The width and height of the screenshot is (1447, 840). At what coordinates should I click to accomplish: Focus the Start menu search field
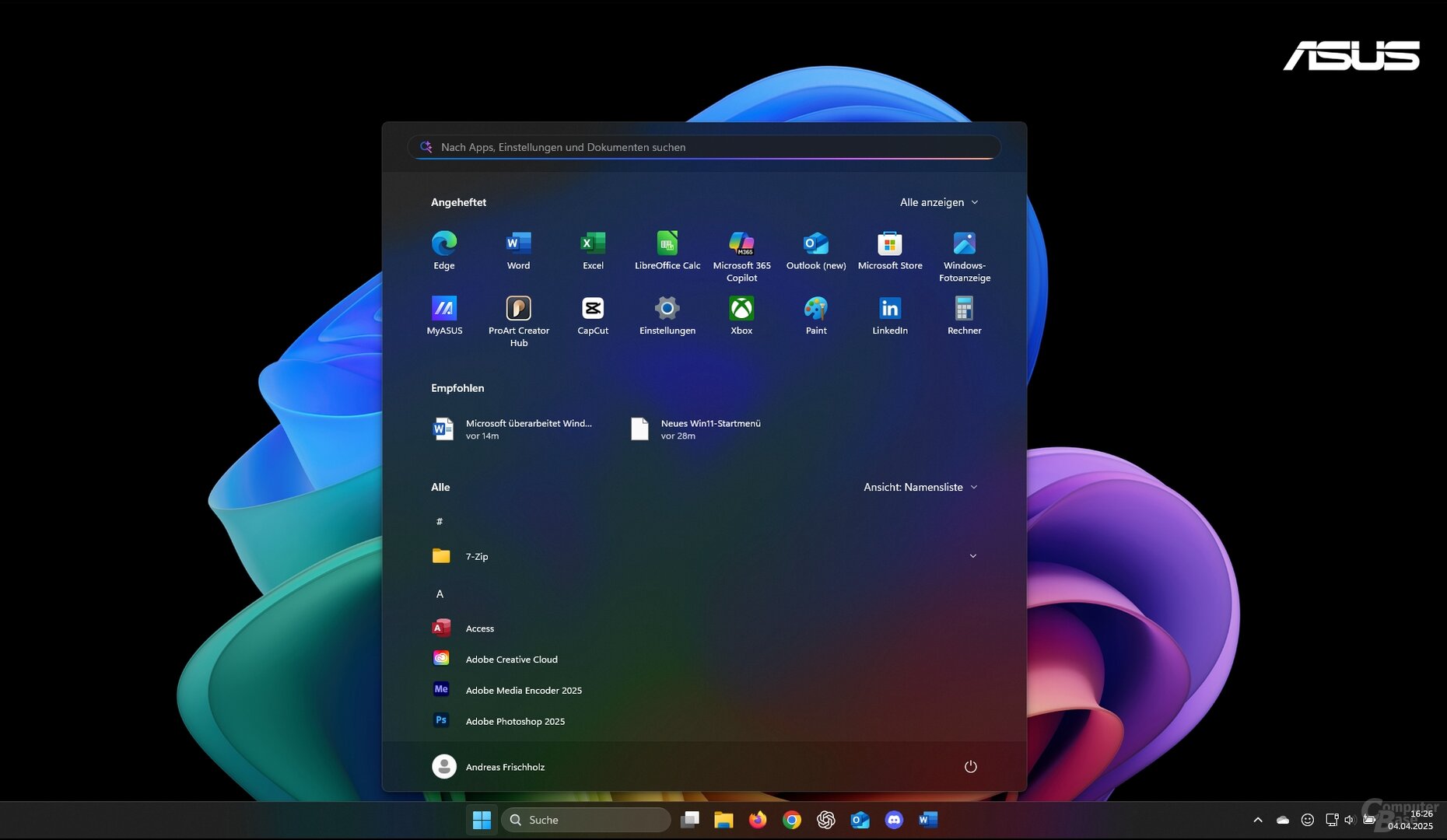[x=704, y=147]
